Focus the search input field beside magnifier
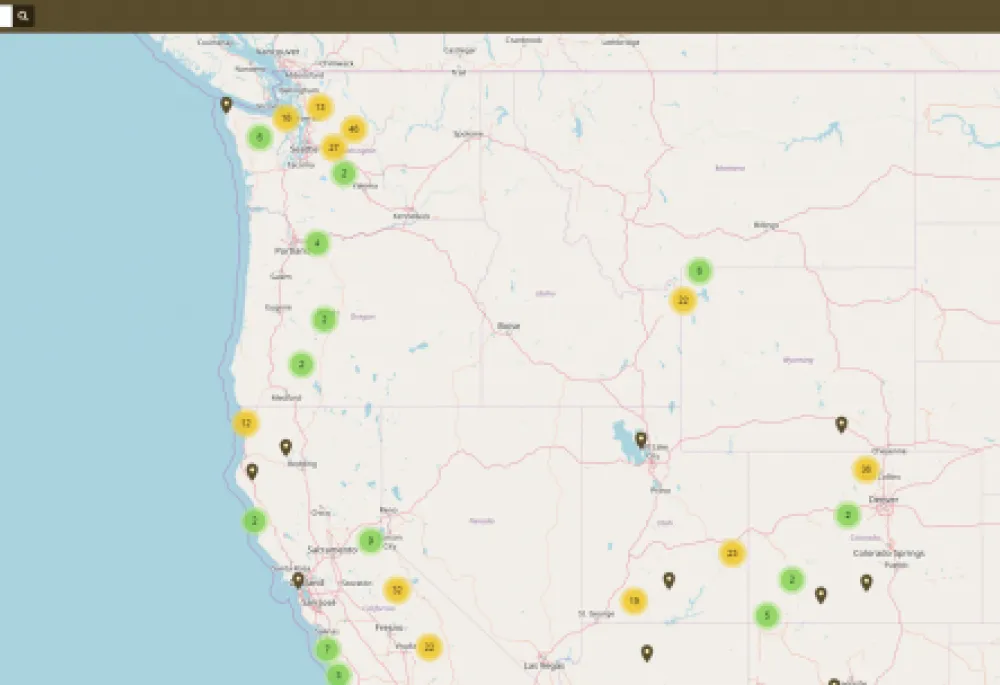Image resolution: width=1000 pixels, height=685 pixels. point(6,16)
